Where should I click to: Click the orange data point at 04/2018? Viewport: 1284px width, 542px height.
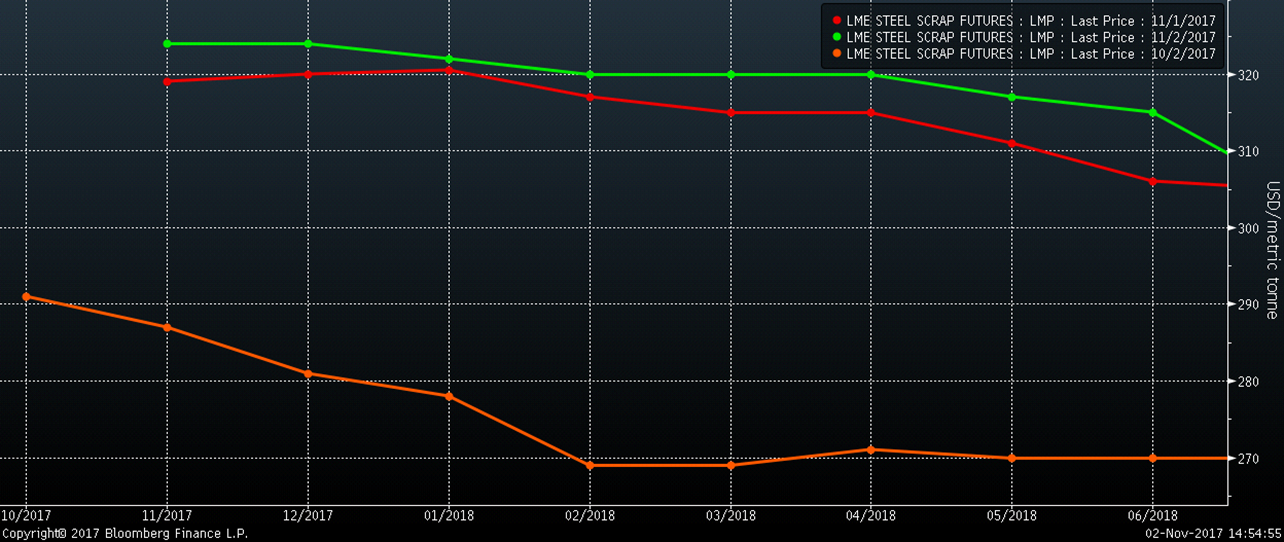(x=870, y=450)
